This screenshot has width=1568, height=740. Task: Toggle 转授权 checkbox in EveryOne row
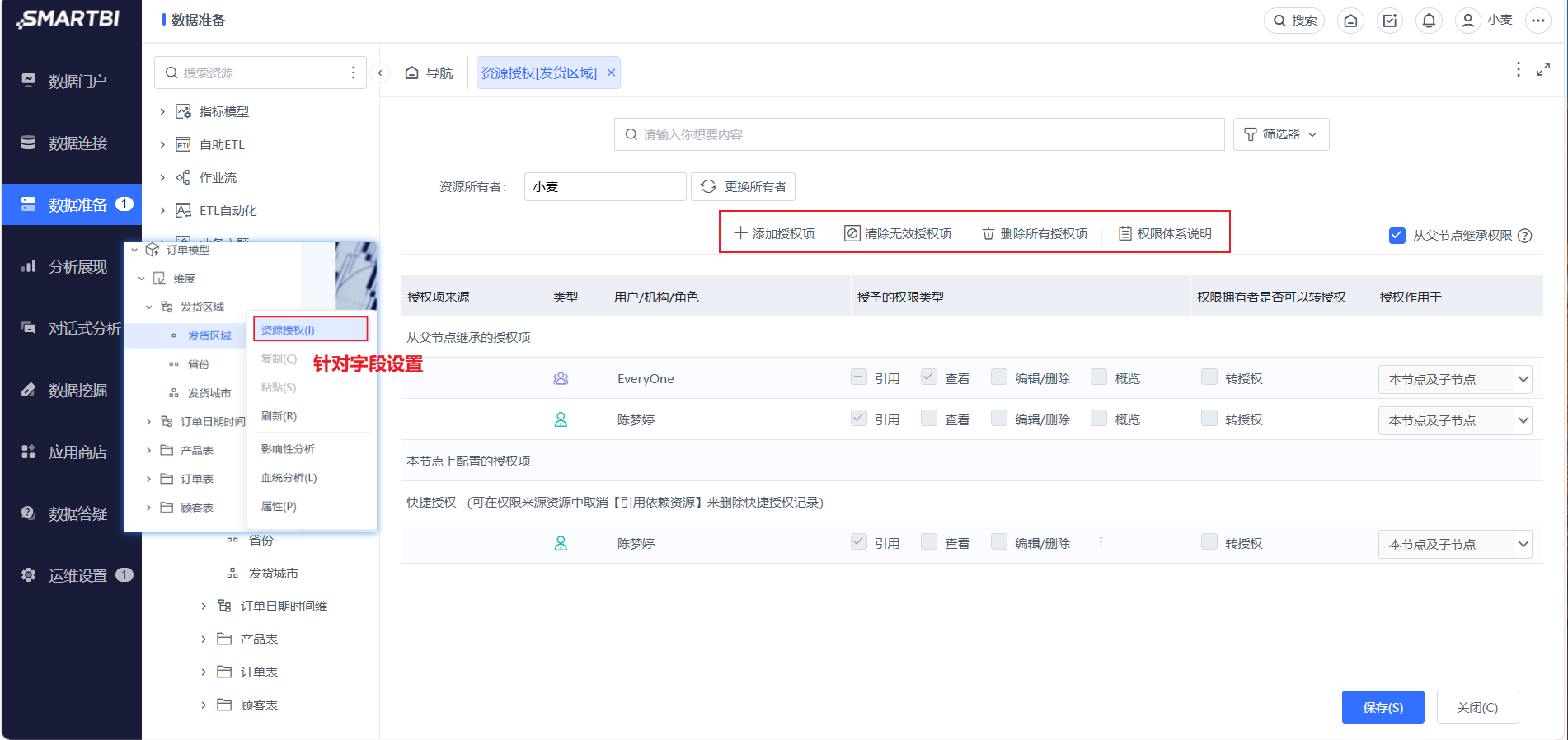[x=1209, y=377]
